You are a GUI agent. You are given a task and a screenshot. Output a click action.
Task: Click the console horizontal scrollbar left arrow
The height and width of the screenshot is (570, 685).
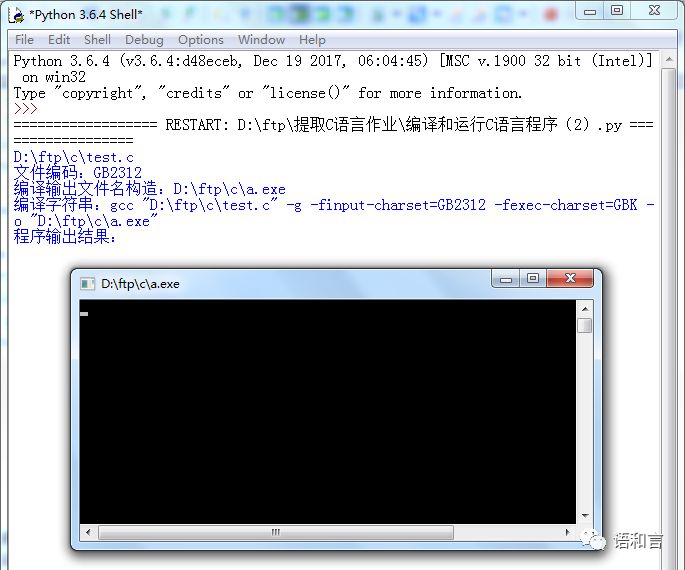coord(89,532)
